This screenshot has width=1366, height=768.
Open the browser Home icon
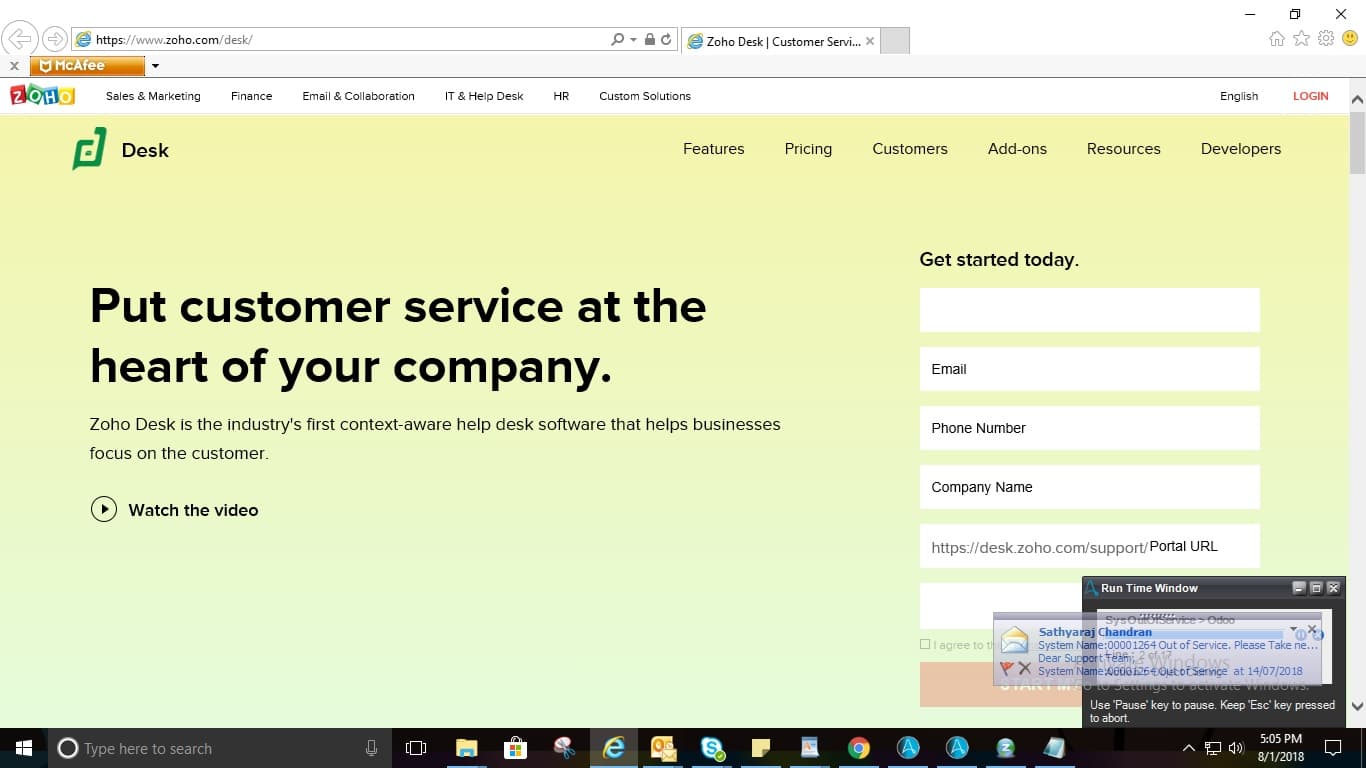pos(1277,39)
